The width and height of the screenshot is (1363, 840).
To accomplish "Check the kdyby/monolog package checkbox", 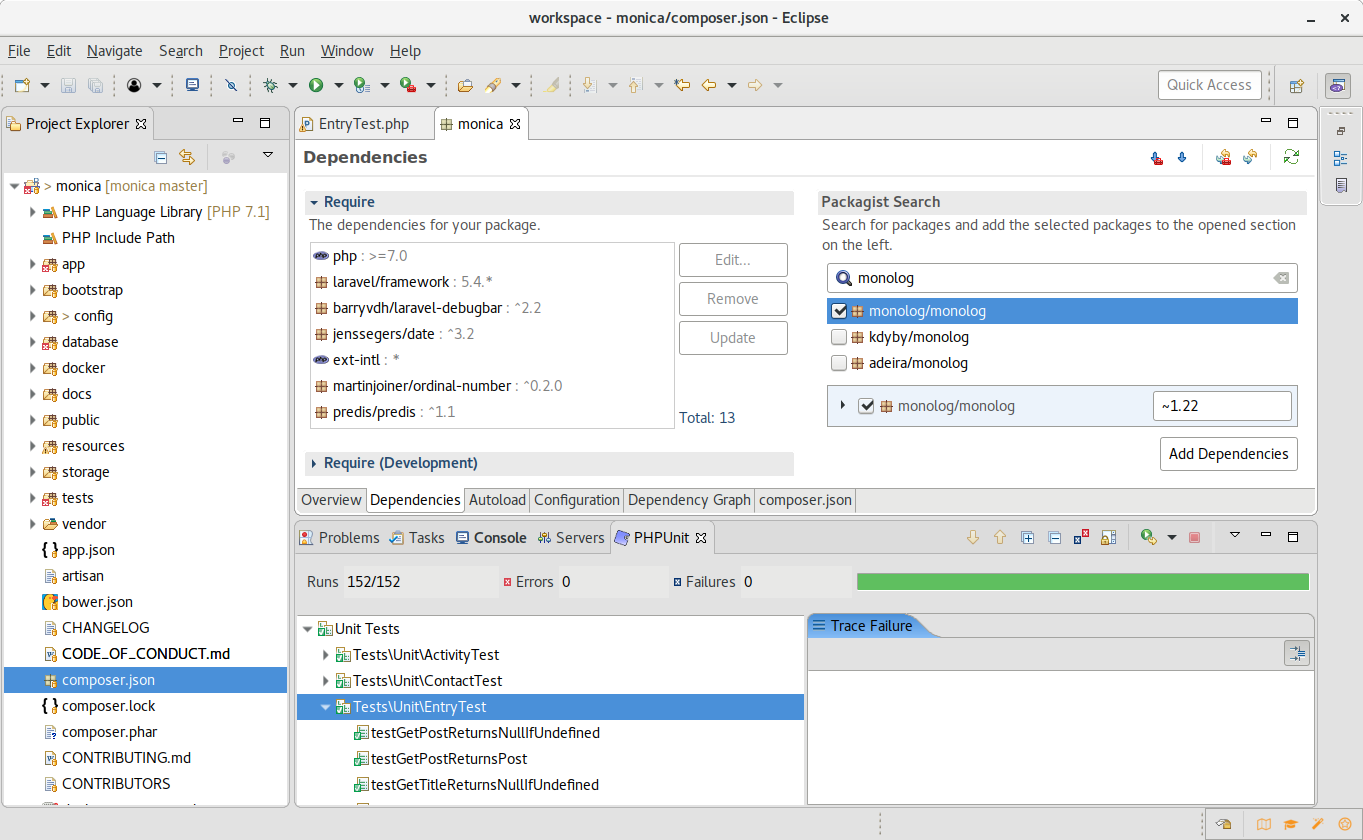I will click(840, 337).
